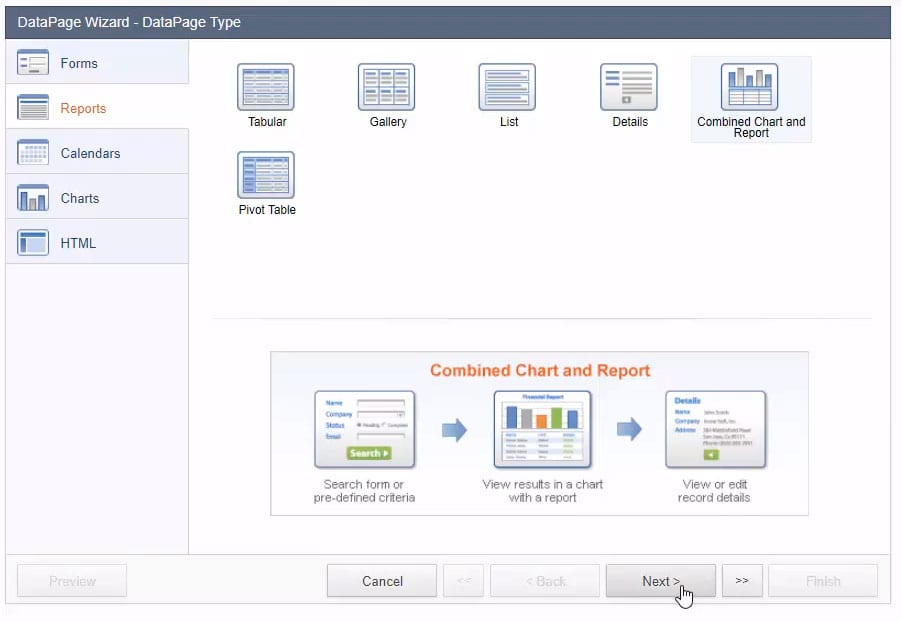Cancel the DataPage wizard
The width and height of the screenshot is (901, 622).
(382, 581)
